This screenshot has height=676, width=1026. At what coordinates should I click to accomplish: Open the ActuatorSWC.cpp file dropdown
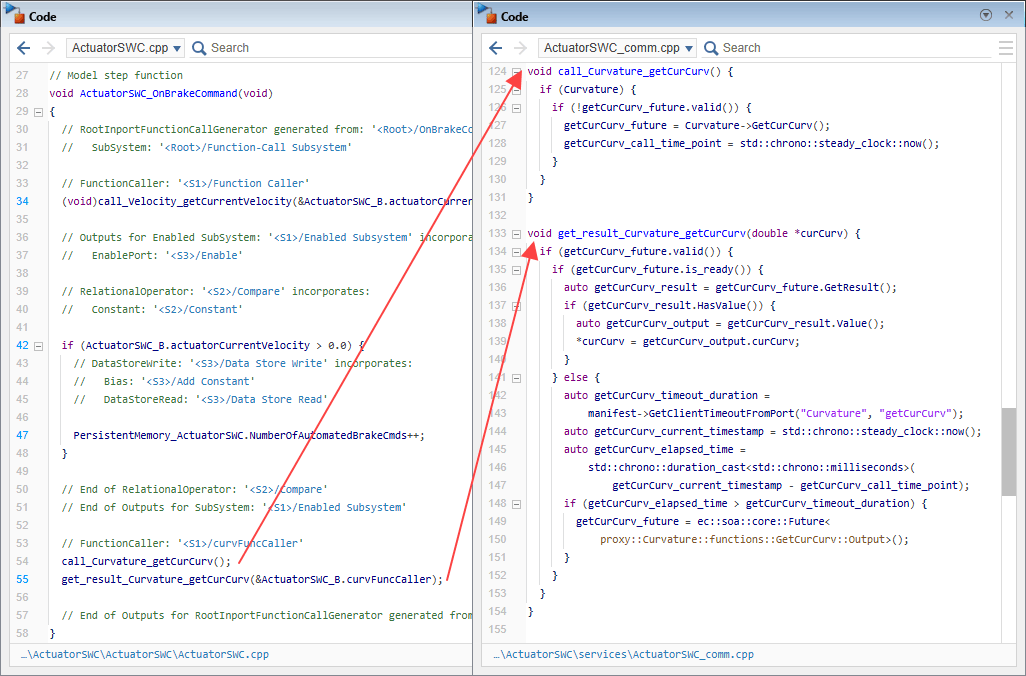tap(125, 48)
